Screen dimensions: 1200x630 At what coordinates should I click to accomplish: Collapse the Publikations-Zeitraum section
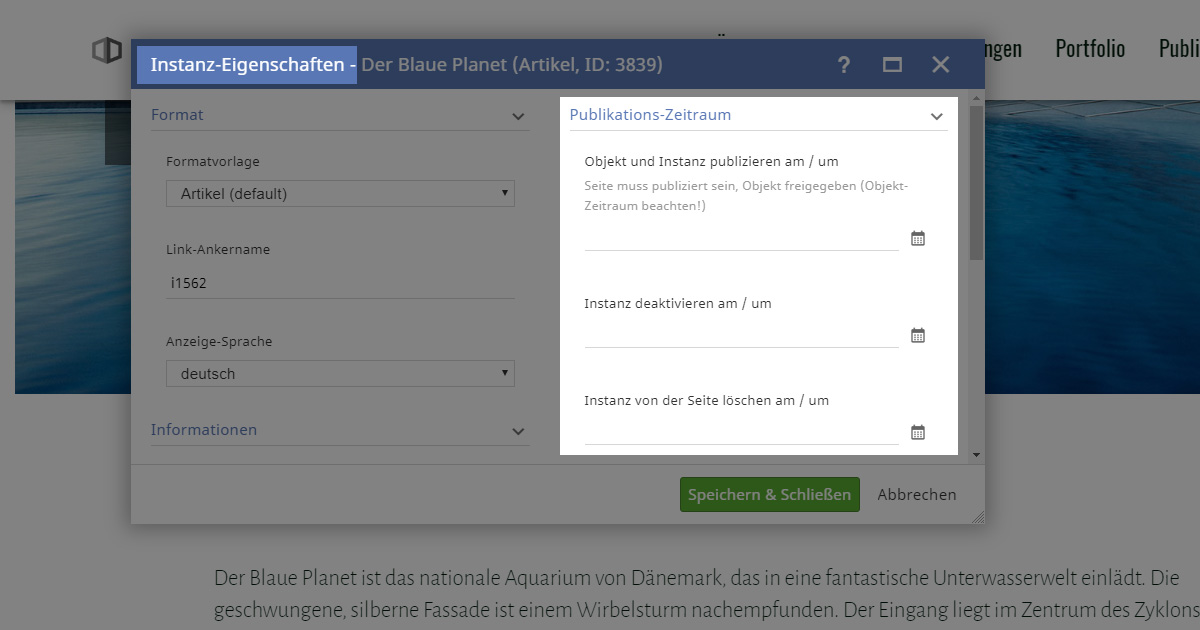point(936,117)
